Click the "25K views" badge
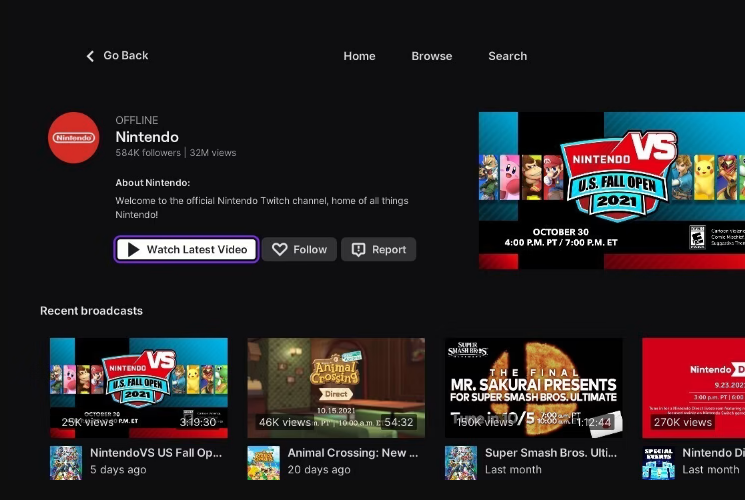This screenshot has width=745, height=500. point(87,422)
